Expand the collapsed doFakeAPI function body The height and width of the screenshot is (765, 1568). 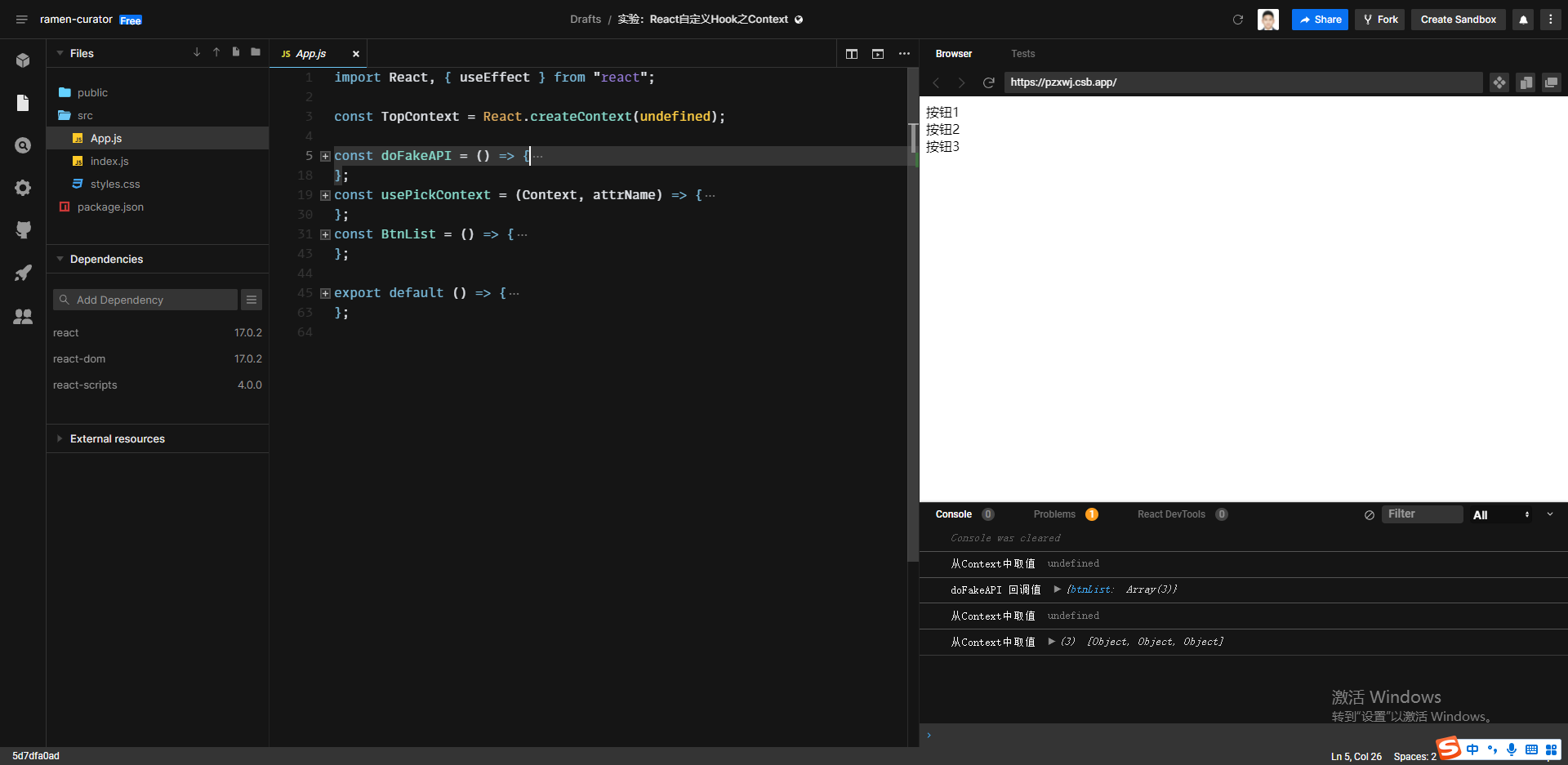coord(325,156)
